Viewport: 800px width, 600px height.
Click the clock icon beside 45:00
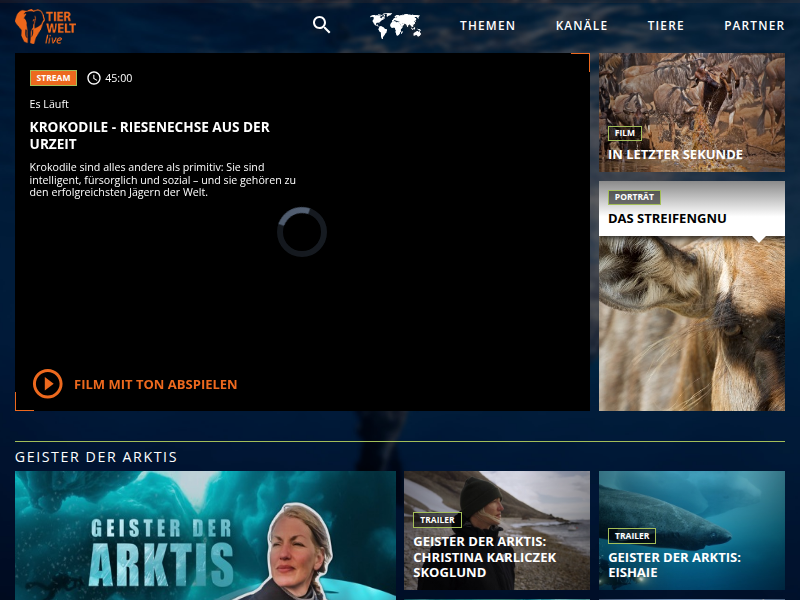click(94, 78)
